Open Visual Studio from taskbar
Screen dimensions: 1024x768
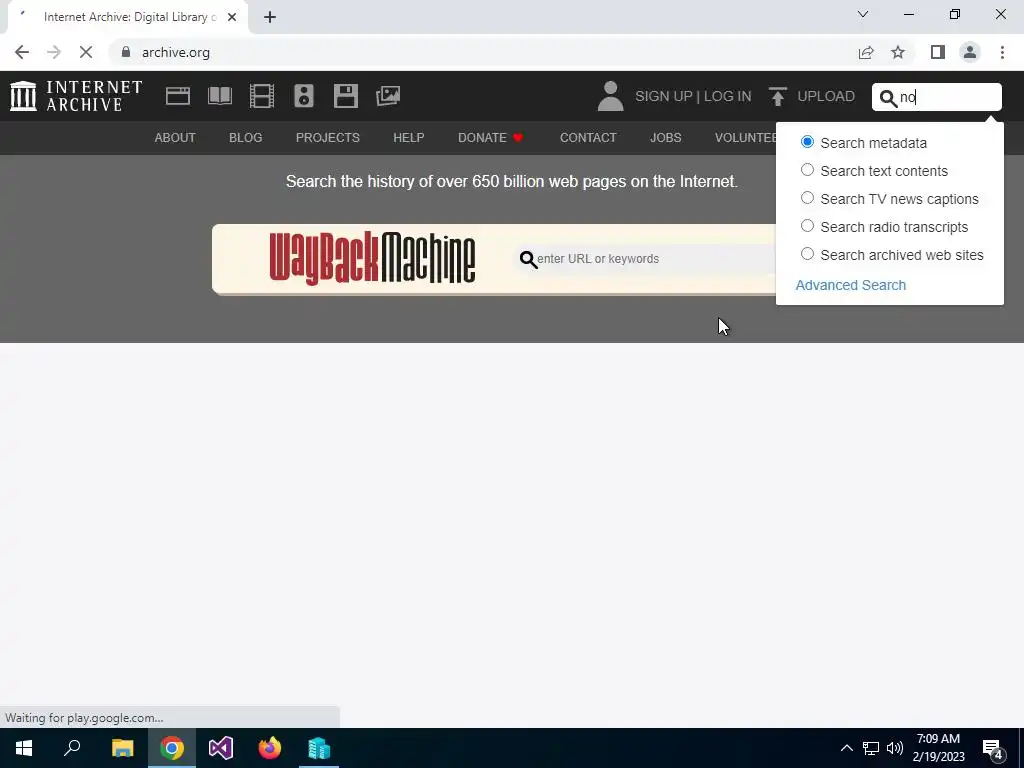click(x=221, y=748)
